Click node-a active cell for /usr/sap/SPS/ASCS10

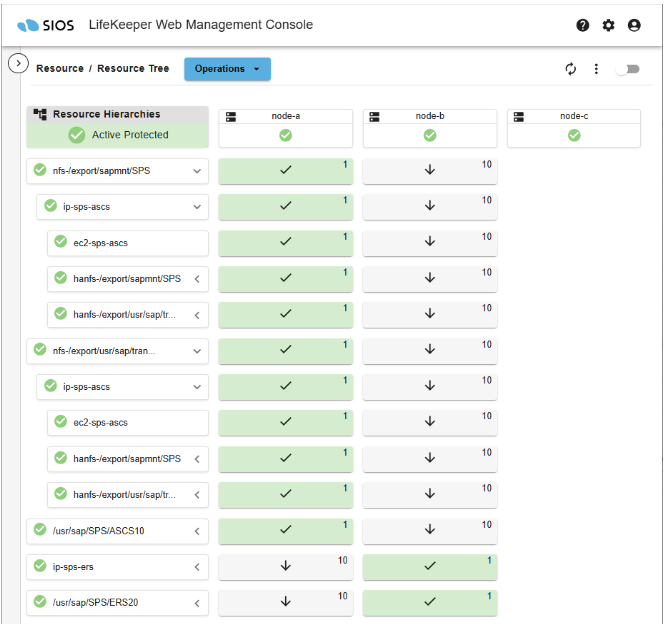(285, 530)
